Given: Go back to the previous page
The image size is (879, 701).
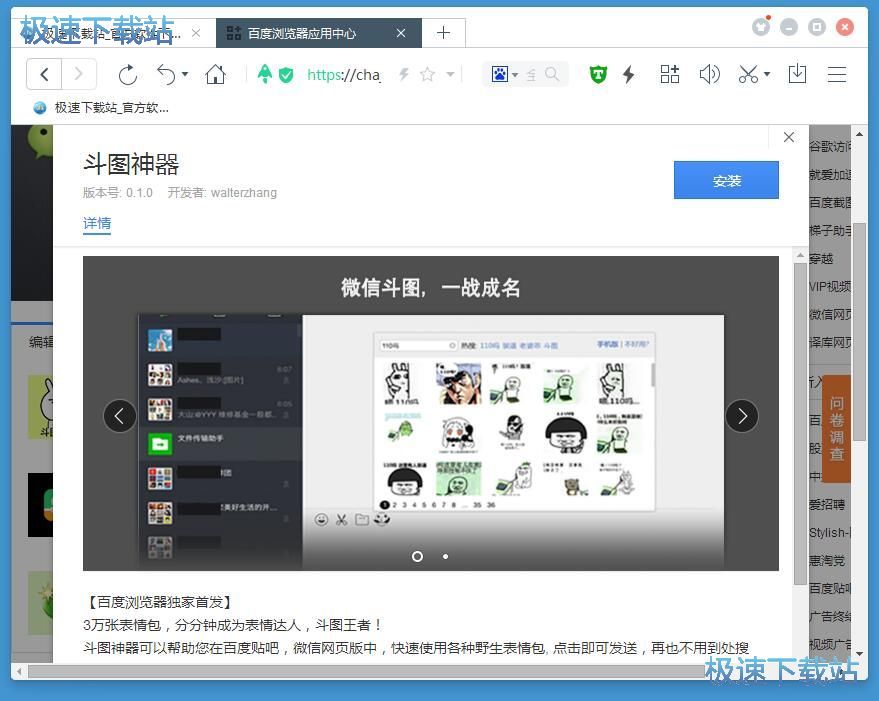Looking at the screenshot, I should click(44, 74).
